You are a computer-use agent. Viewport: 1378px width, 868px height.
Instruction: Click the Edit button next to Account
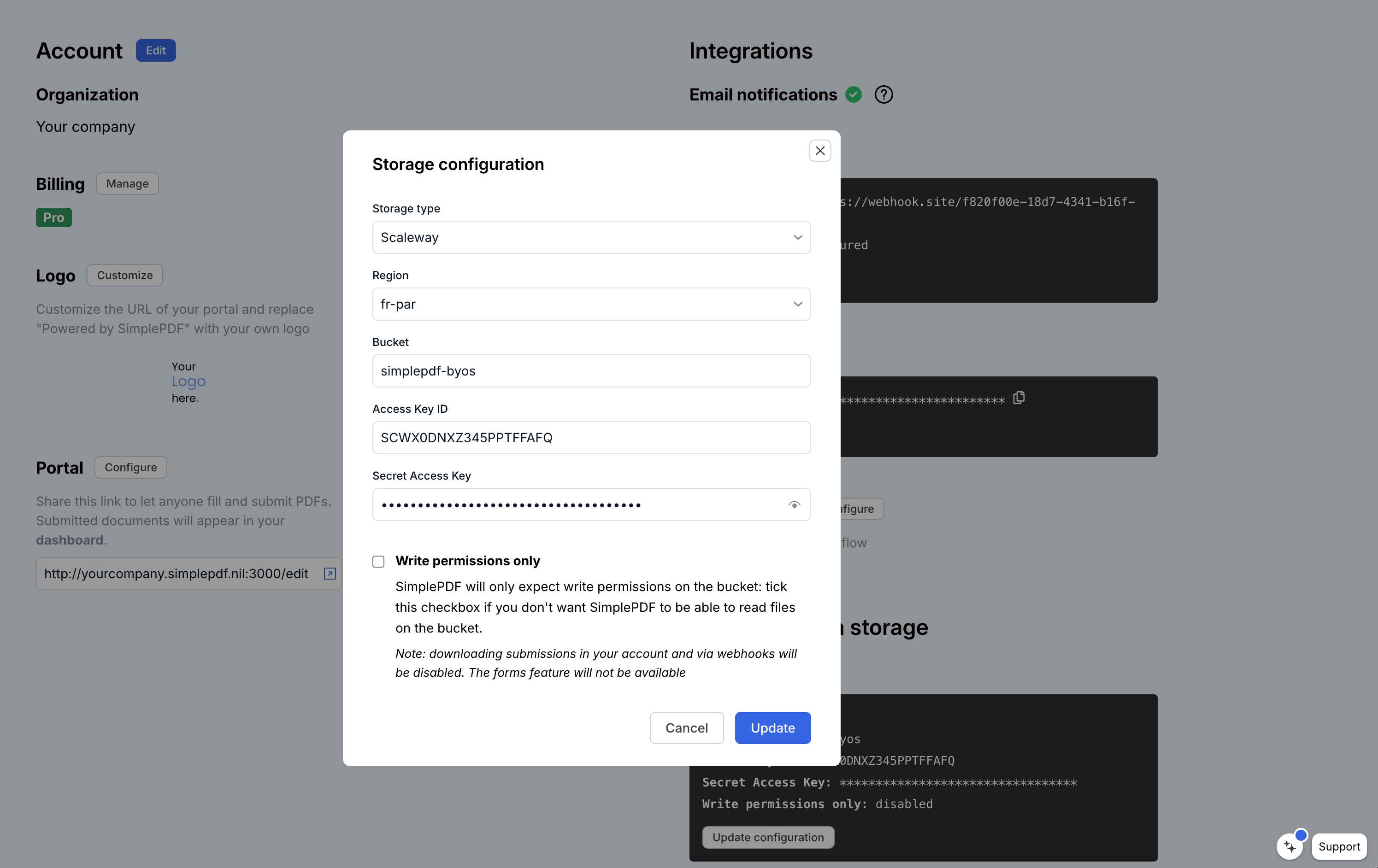click(x=156, y=50)
